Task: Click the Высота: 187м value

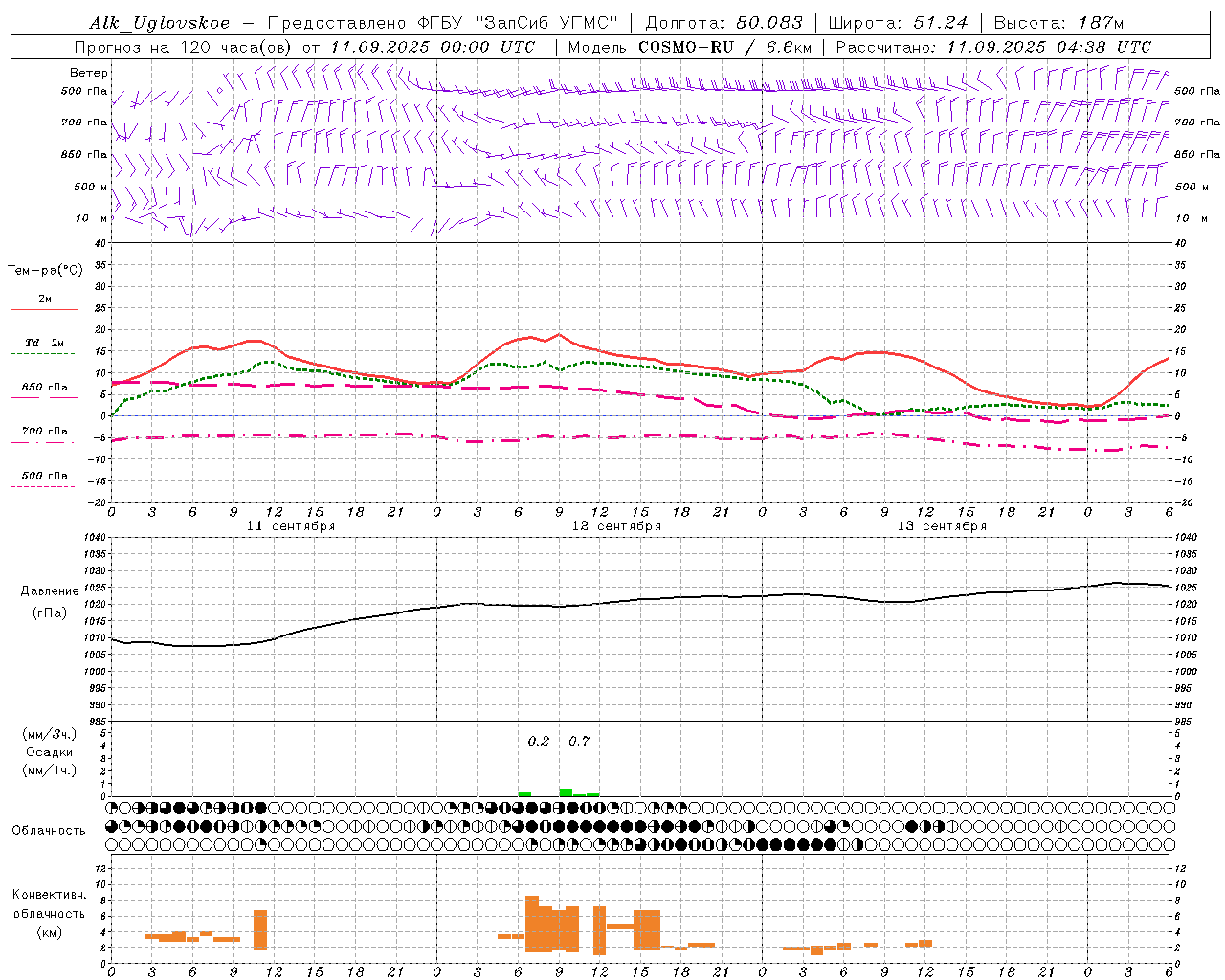Action: (1058, 23)
